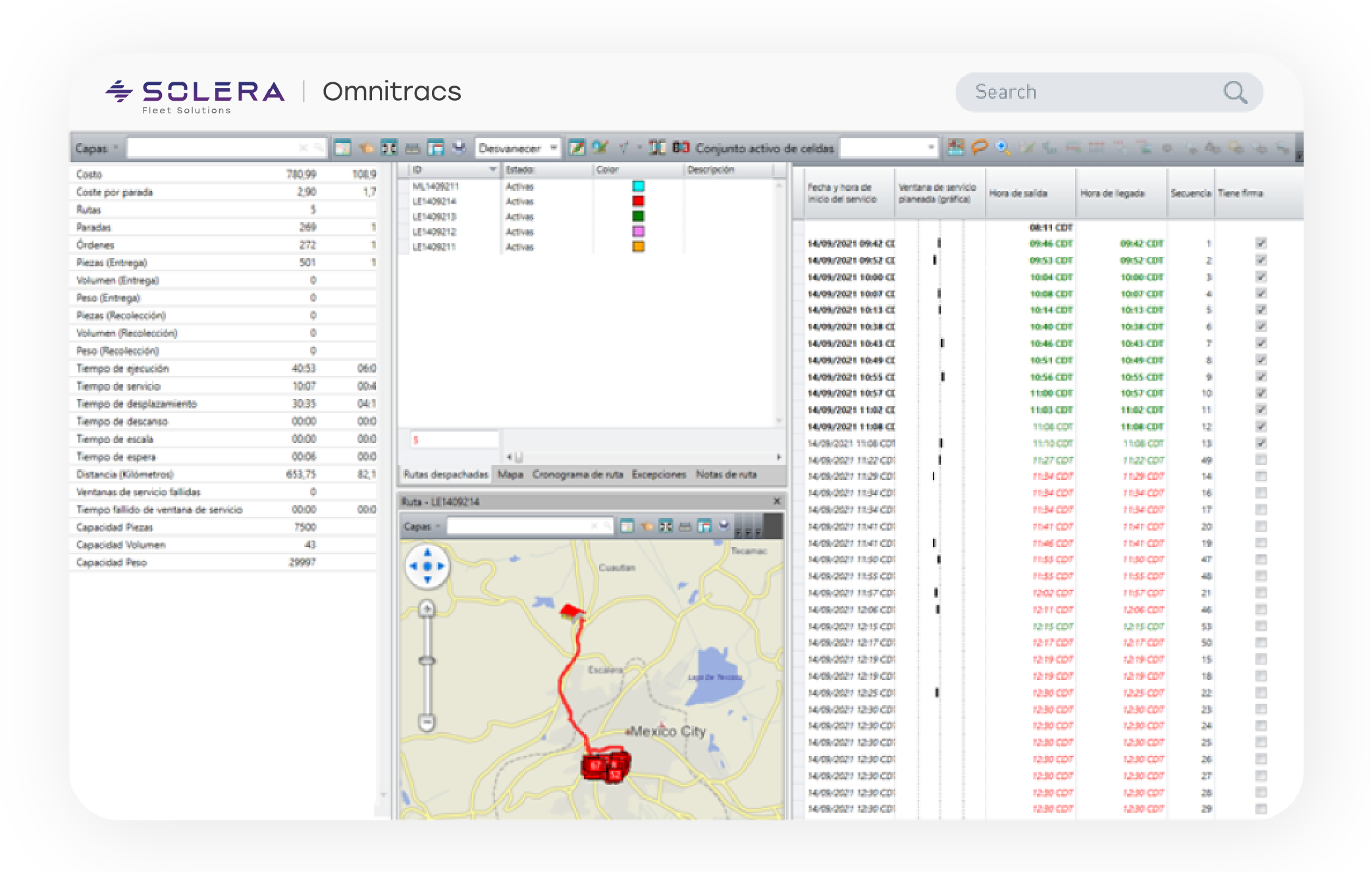Viewport: 1372px width, 873px height.
Task: Click the pointing hand pan tool icon
Action: pyautogui.click(x=367, y=148)
